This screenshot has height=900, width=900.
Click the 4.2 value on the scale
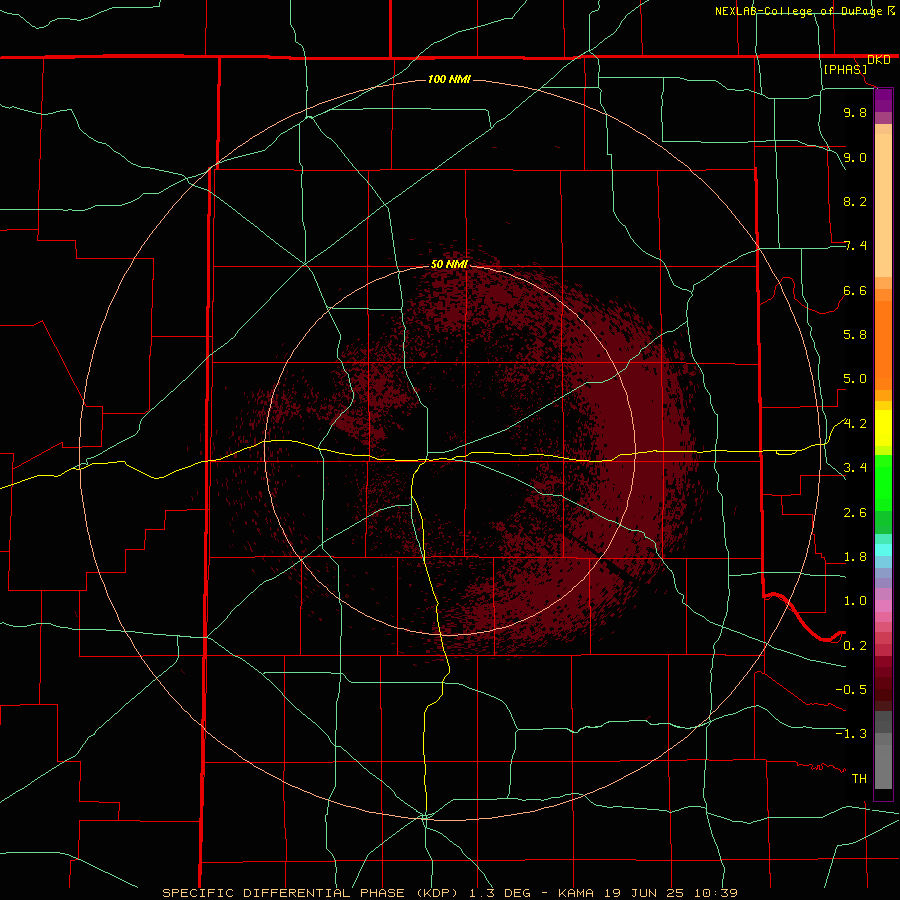point(855,424)
